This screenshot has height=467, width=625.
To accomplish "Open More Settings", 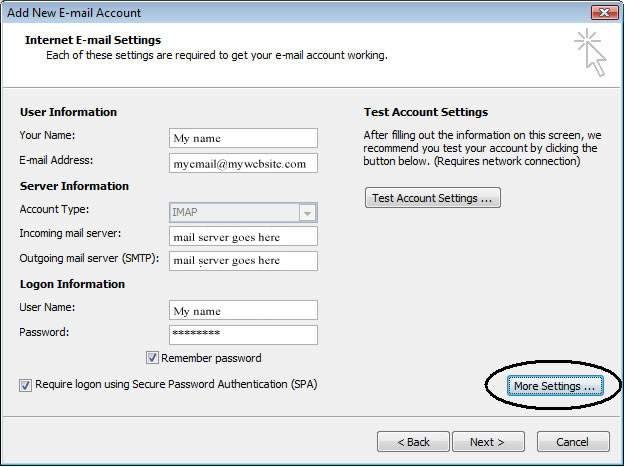I will click(x=554, y=386).
